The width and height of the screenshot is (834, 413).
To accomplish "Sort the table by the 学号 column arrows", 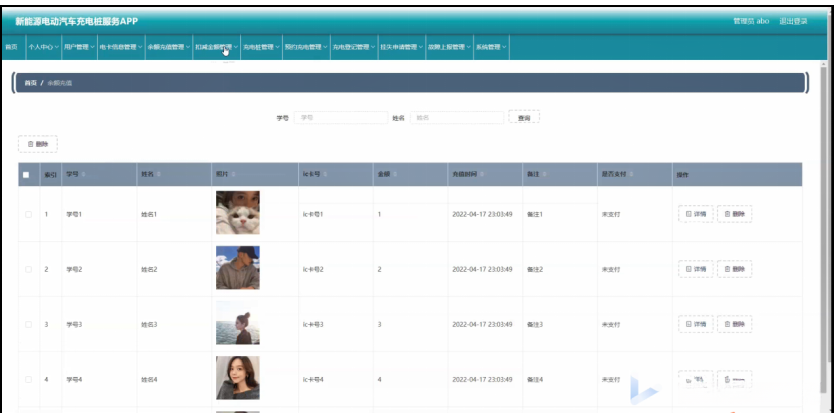I will [x=83, y=175].
